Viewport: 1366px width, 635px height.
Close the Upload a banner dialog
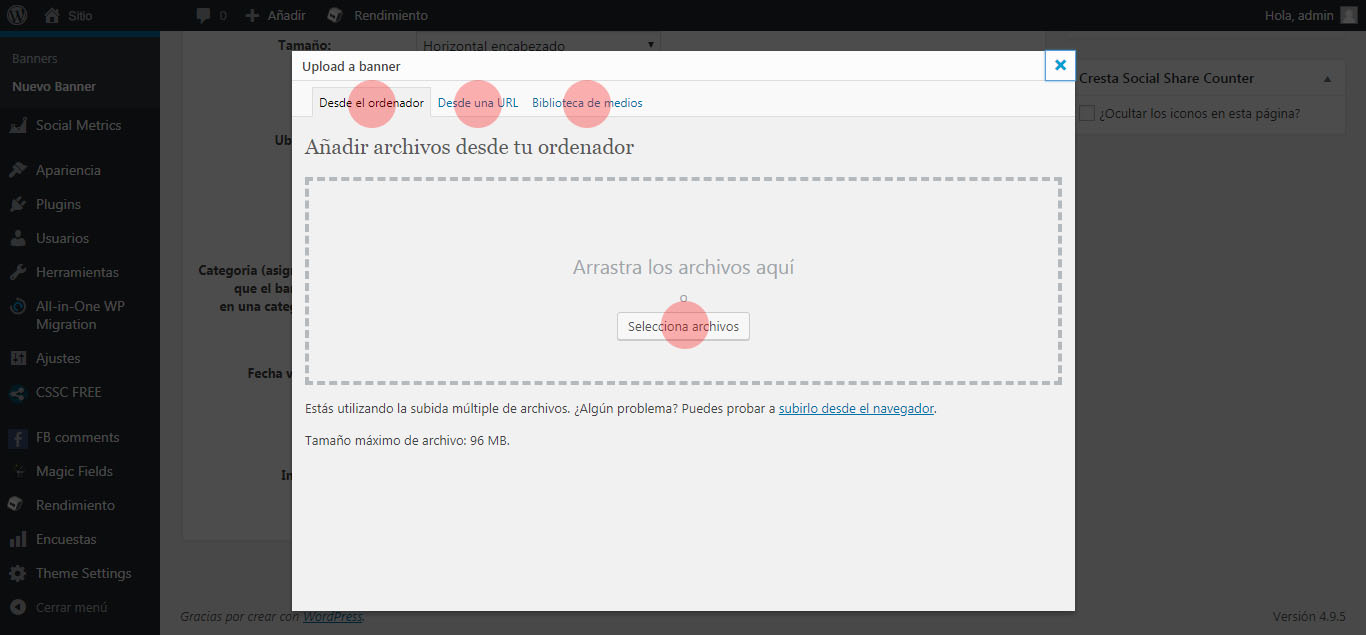click(x=1060, y=65)
